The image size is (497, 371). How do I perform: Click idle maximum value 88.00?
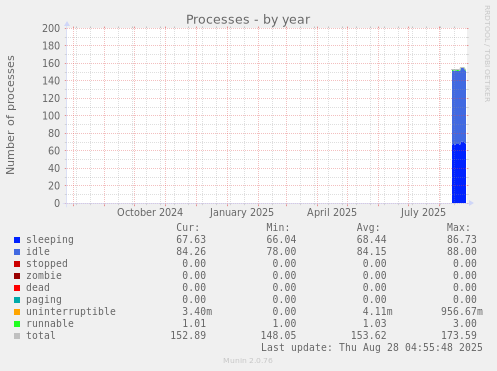tap(462, 251)
